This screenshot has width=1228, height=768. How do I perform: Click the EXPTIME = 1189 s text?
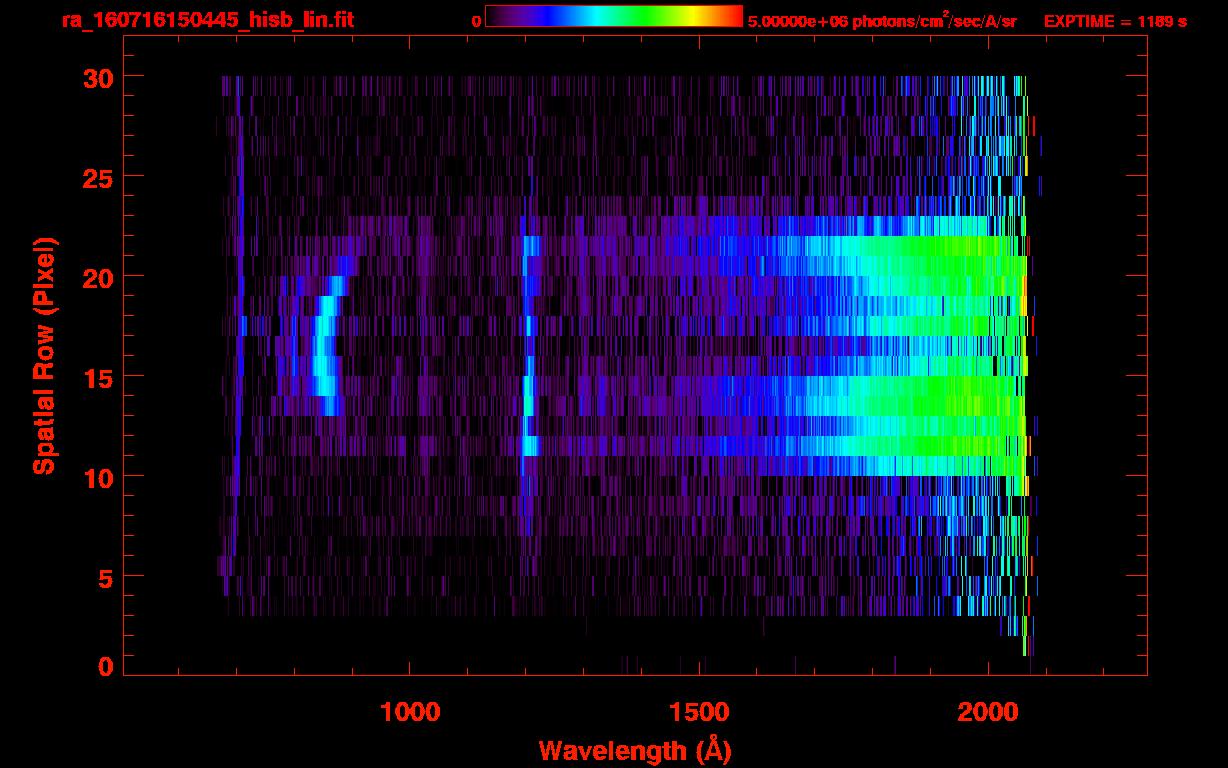click(x=1115, y=21)
